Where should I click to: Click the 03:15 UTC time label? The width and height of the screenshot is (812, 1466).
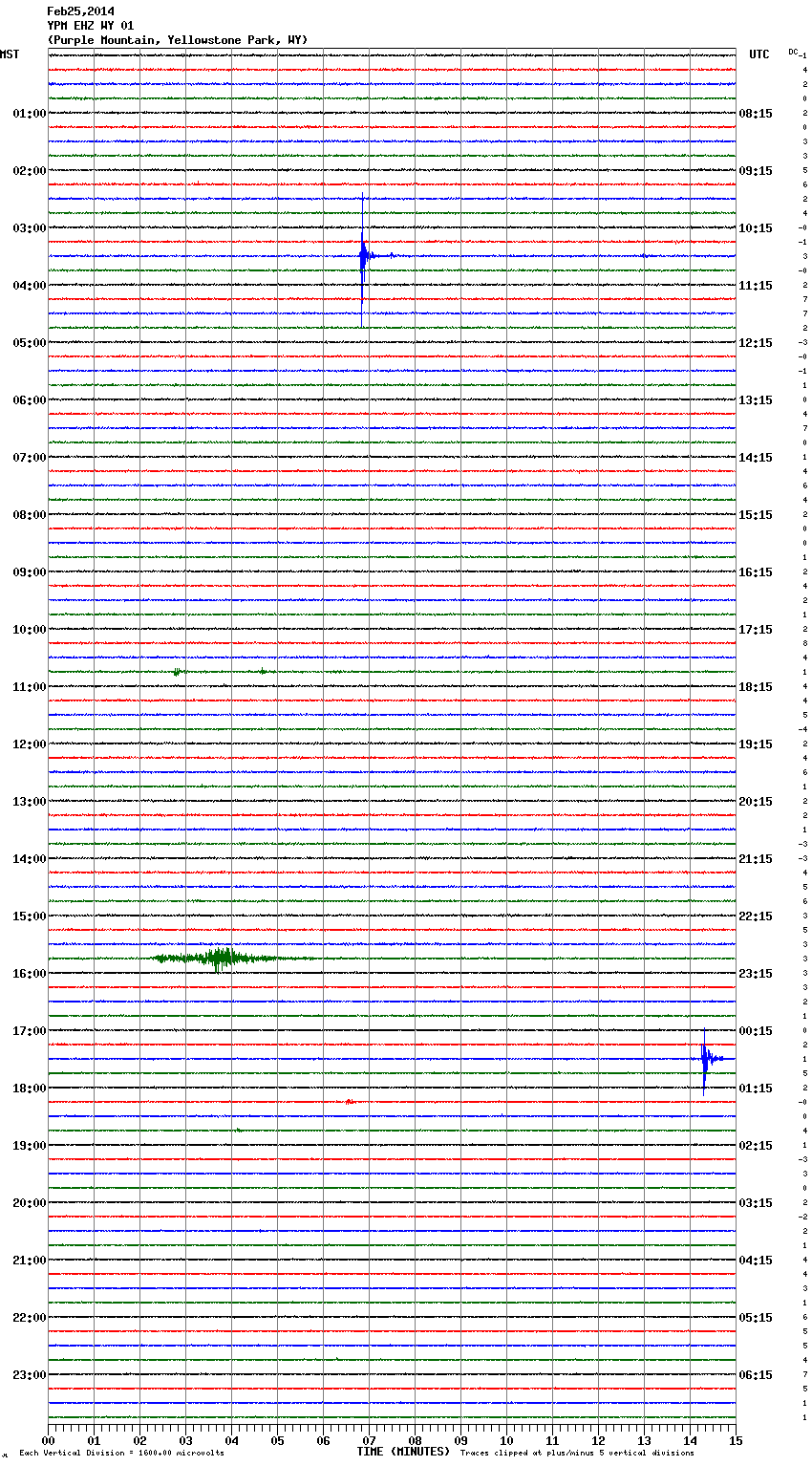756,1203
